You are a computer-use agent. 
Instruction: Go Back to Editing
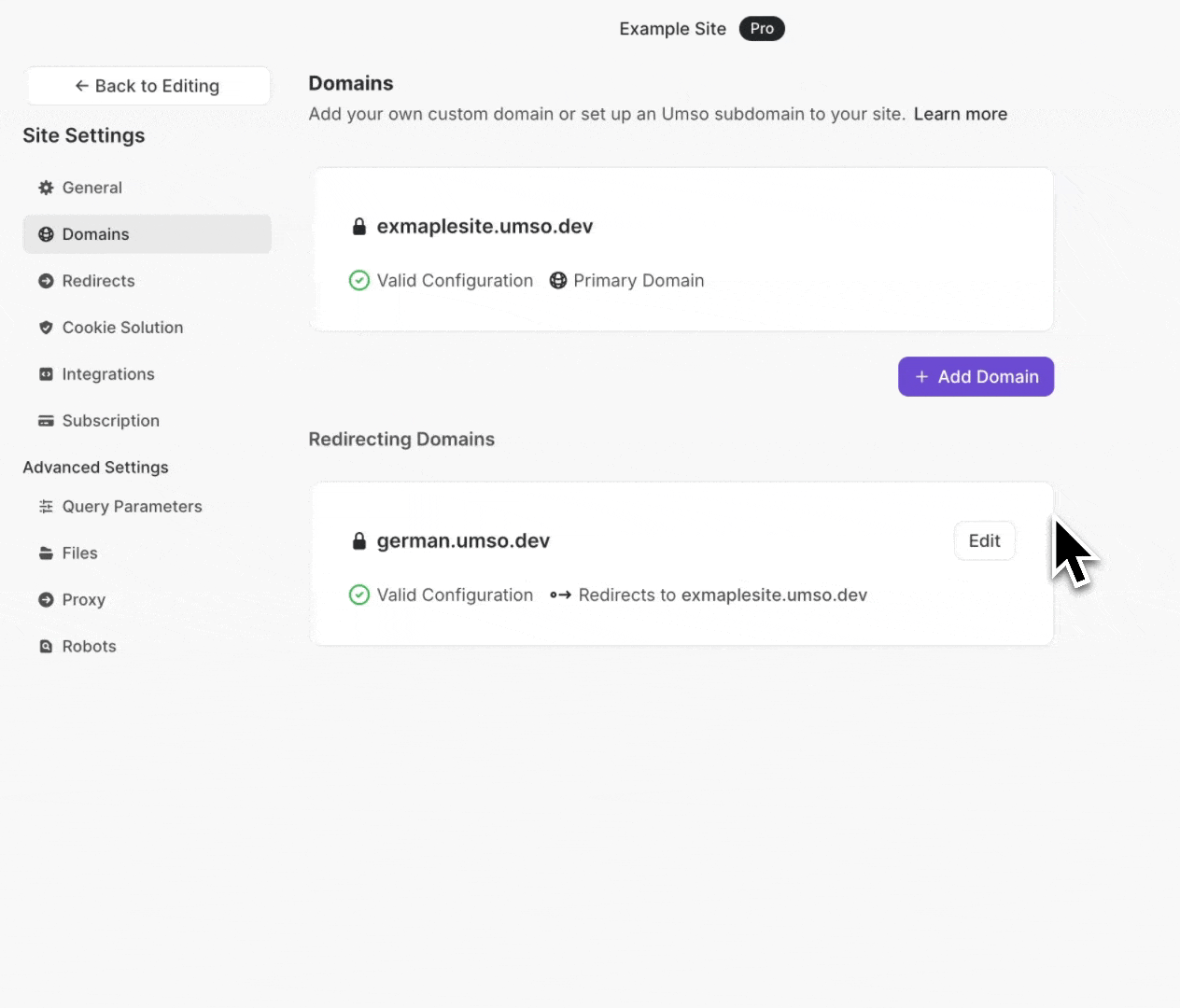pyautogui.click(x=148, y=86)
